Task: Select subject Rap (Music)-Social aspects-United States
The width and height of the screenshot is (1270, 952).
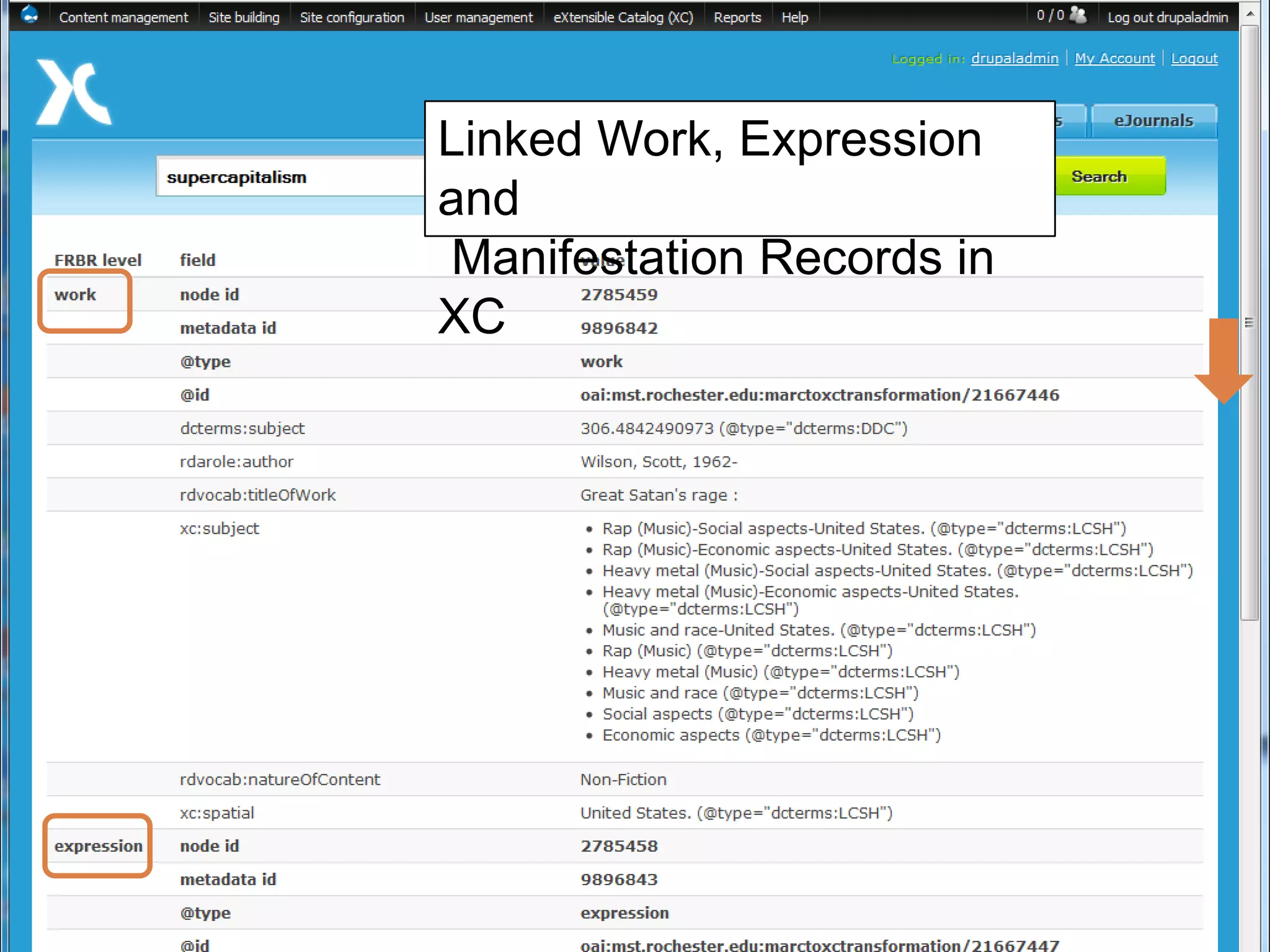Action: point(864,529)
